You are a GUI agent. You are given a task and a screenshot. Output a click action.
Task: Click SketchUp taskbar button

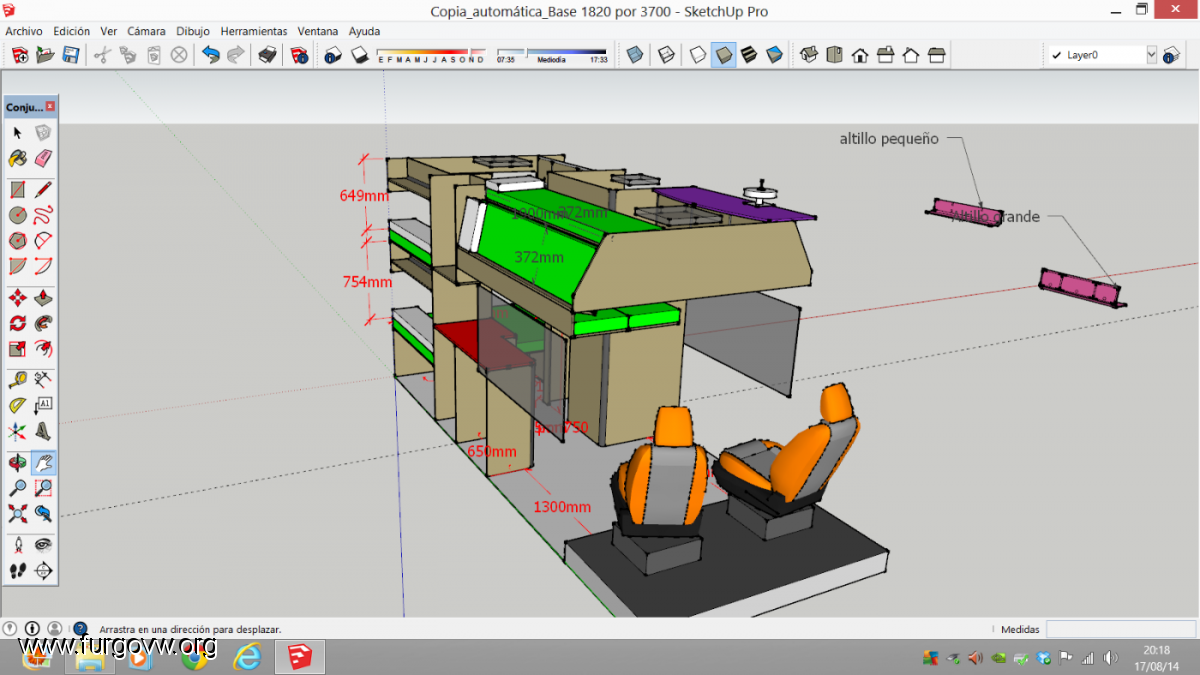tap(300, 657)
